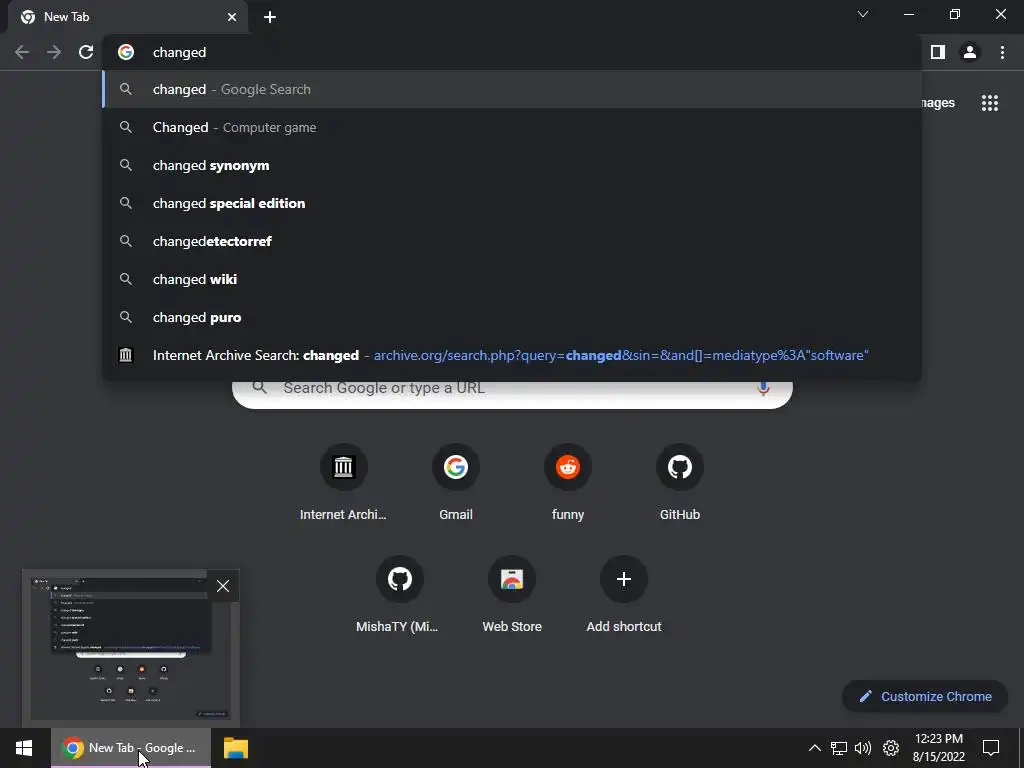Screen dimensions: 1024x768
Task: Reload the page with refresh icon
Action: [x=86, y=52]
